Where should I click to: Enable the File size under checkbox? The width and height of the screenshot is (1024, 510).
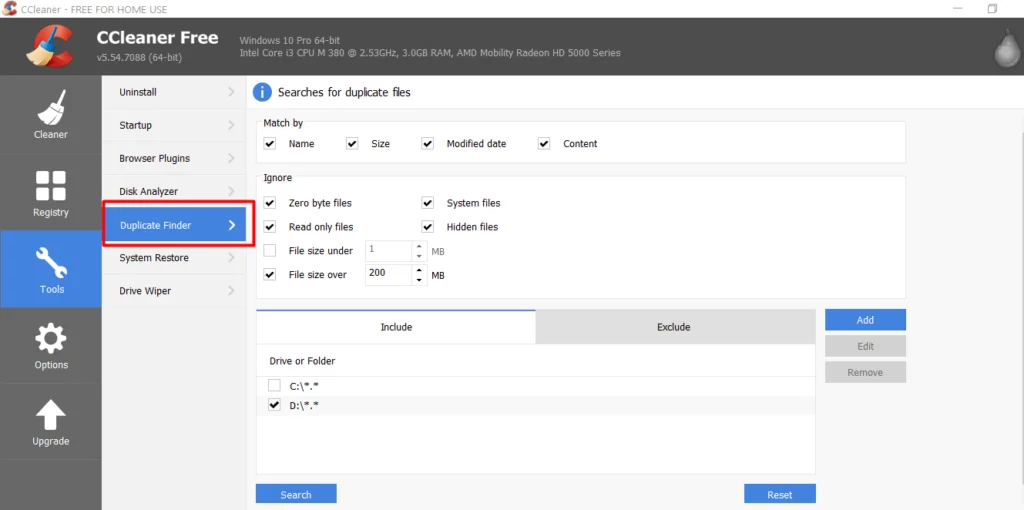coord(270,250)
